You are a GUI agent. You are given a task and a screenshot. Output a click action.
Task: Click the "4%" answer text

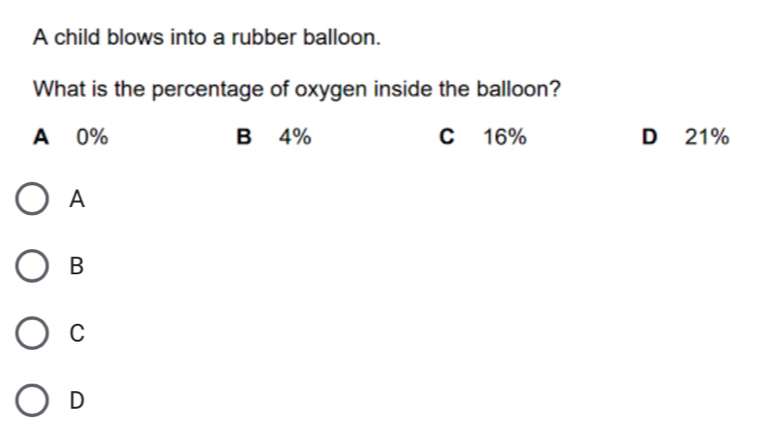[x=295, y=138]
